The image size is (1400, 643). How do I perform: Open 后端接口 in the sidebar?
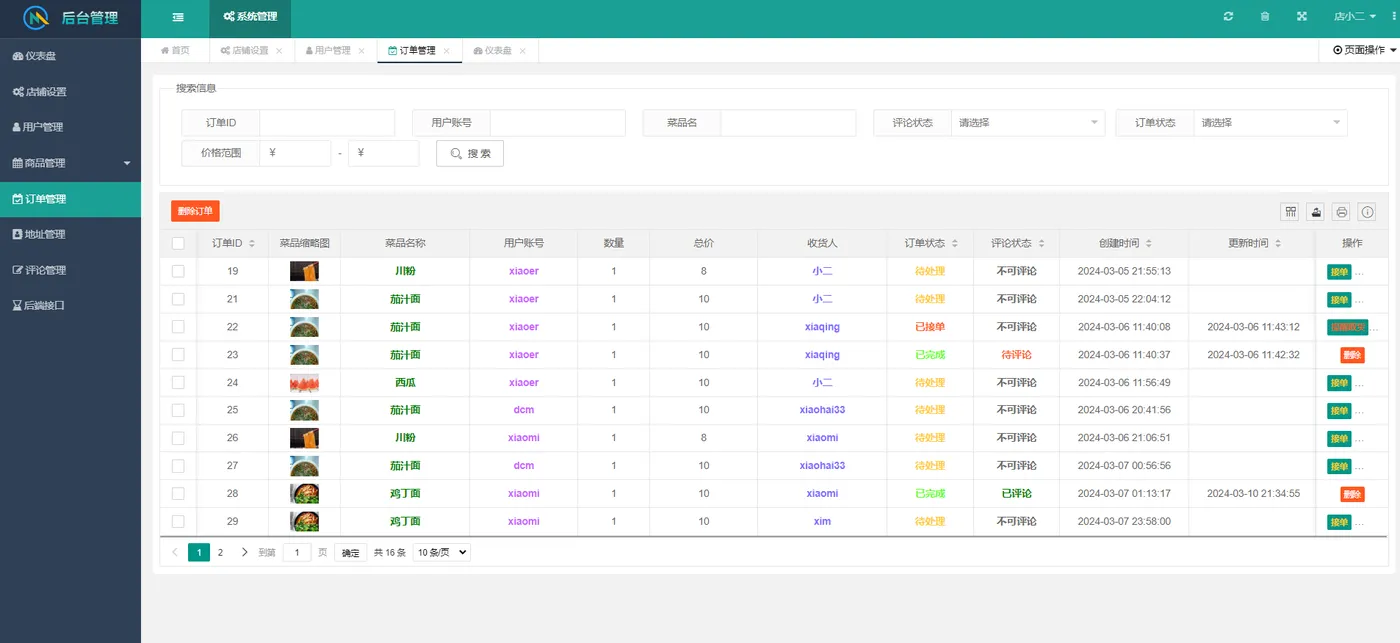70,306
